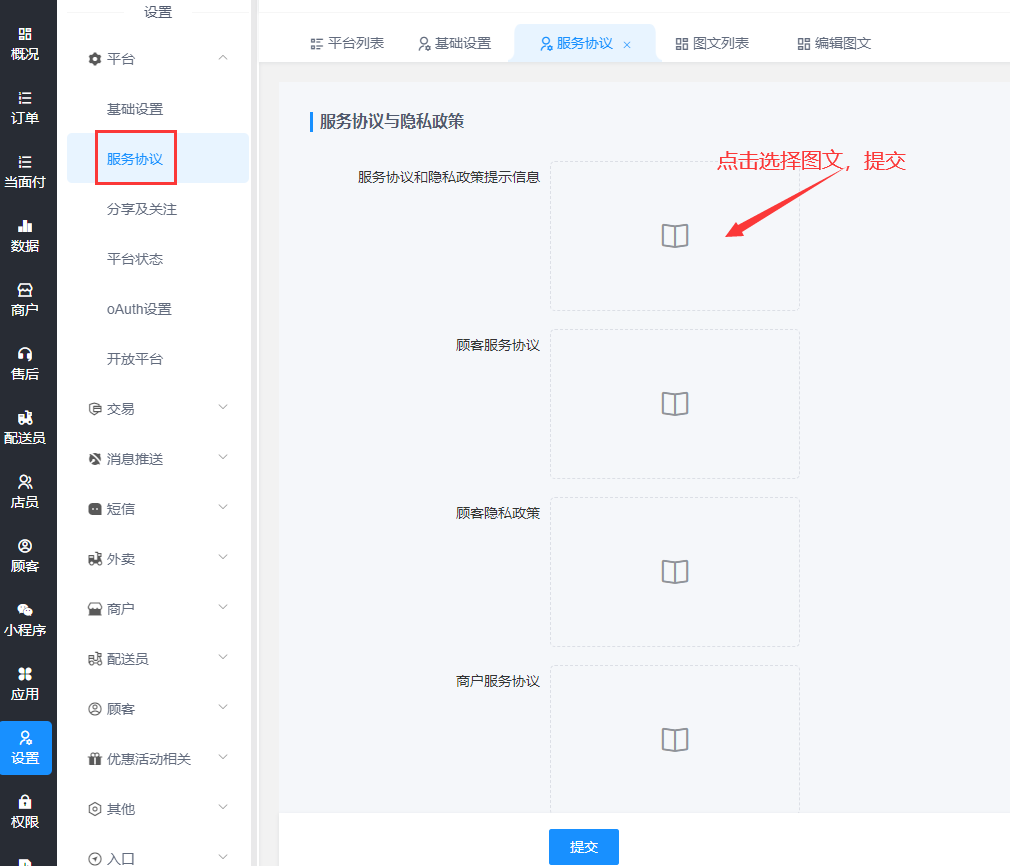Expand the 短信 SMS menu group
The height and width of the screenshot is (866, 1010).
click(x=222, y=508)
